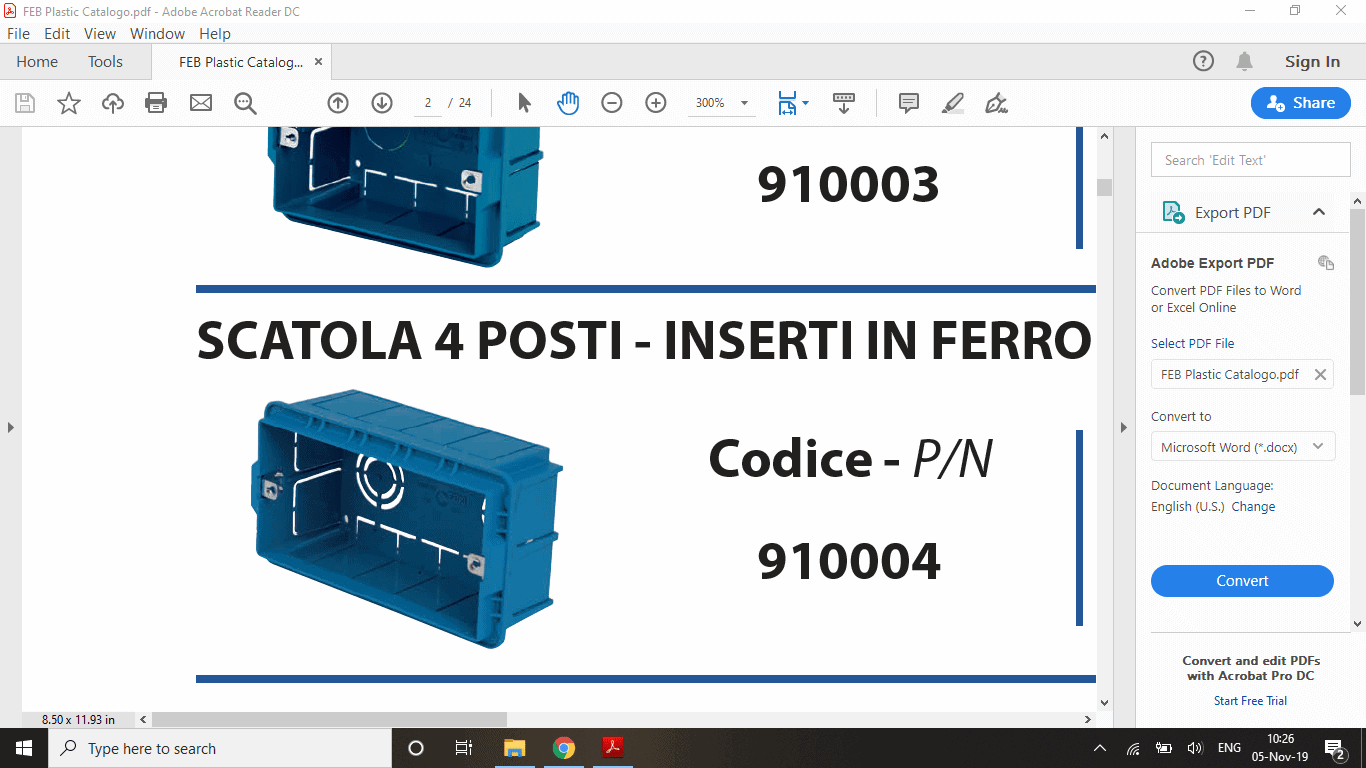
Task: Open the Help menu
Action: point(214,34)
